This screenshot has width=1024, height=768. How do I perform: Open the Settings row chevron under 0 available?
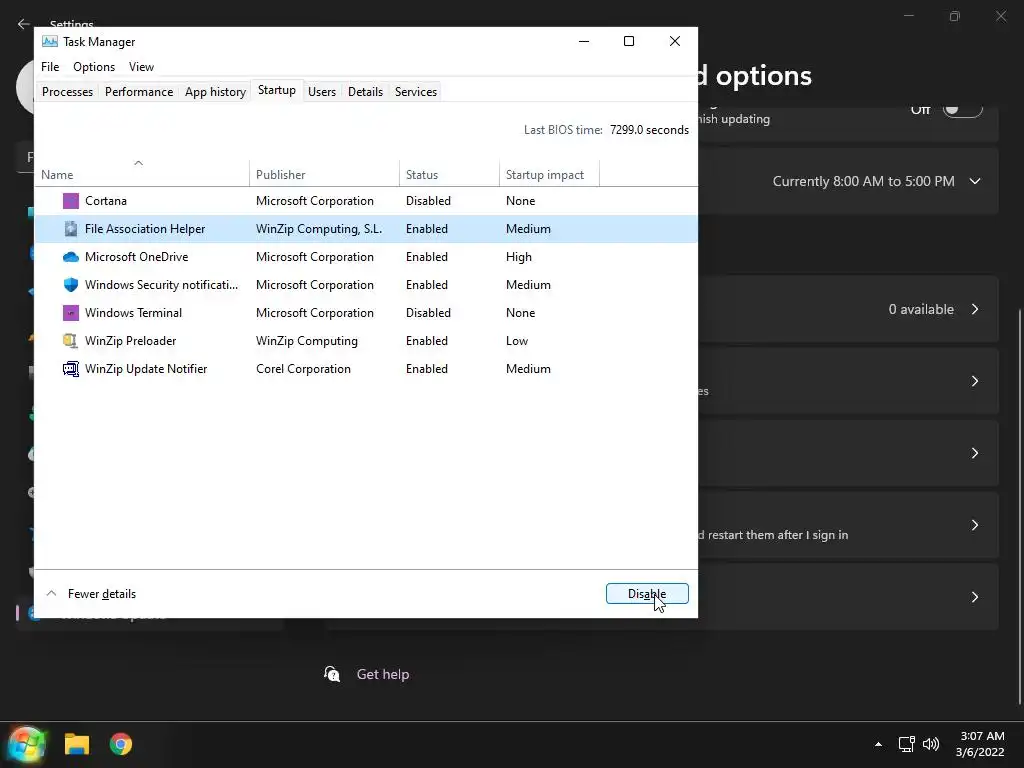tap(975, 381)
